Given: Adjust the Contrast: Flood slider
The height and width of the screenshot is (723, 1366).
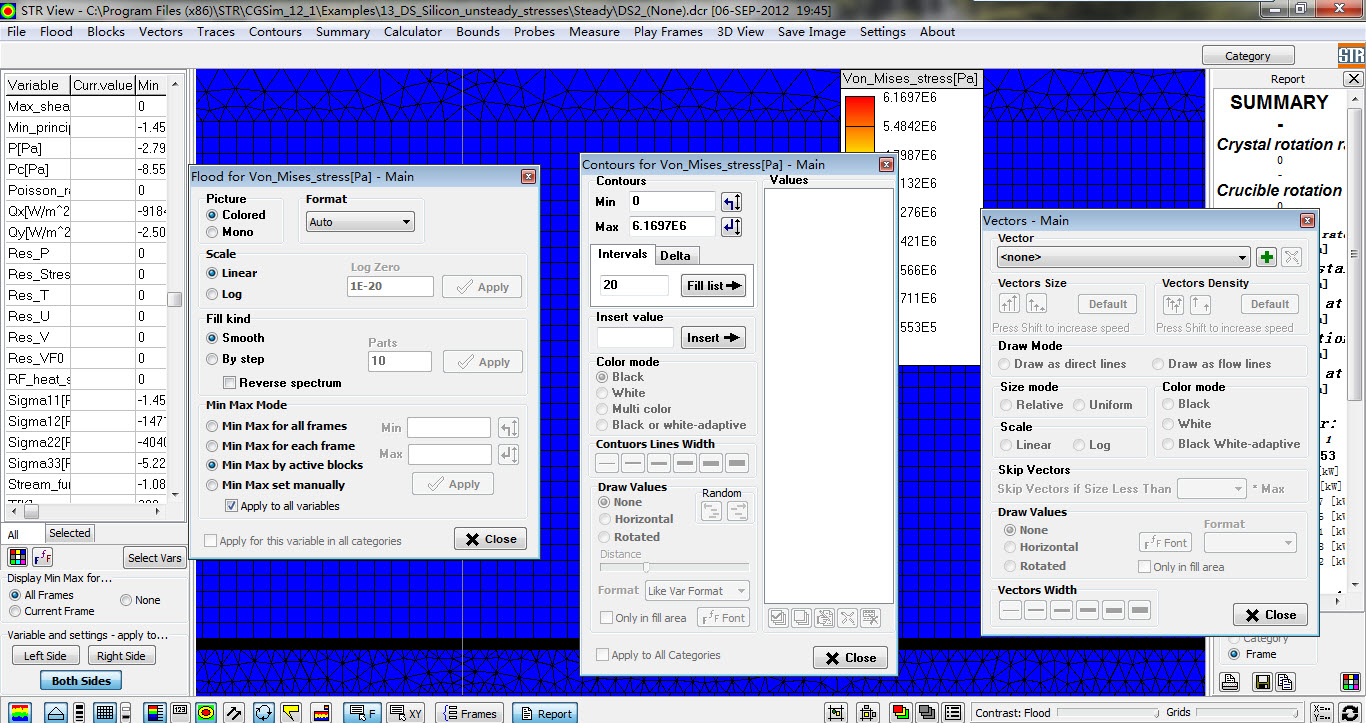Looking at the screenshot, I should pos(1108,713).
